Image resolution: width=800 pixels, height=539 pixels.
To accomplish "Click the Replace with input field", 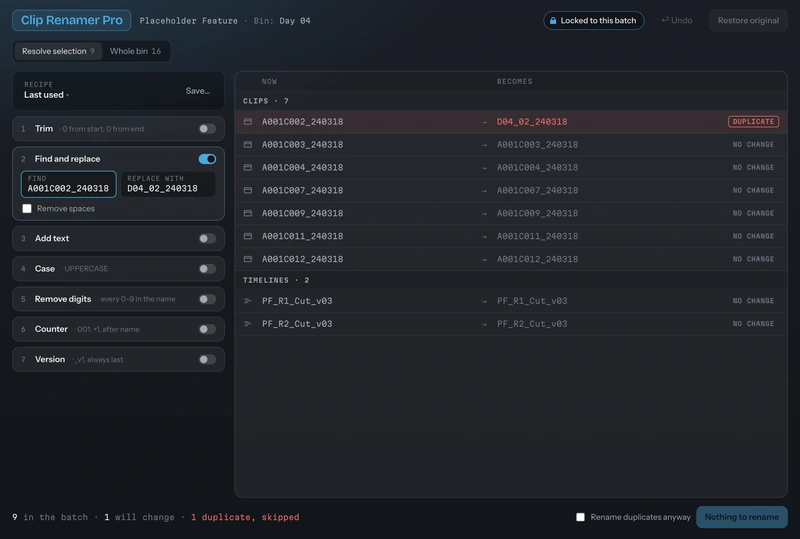I will 168,184.
